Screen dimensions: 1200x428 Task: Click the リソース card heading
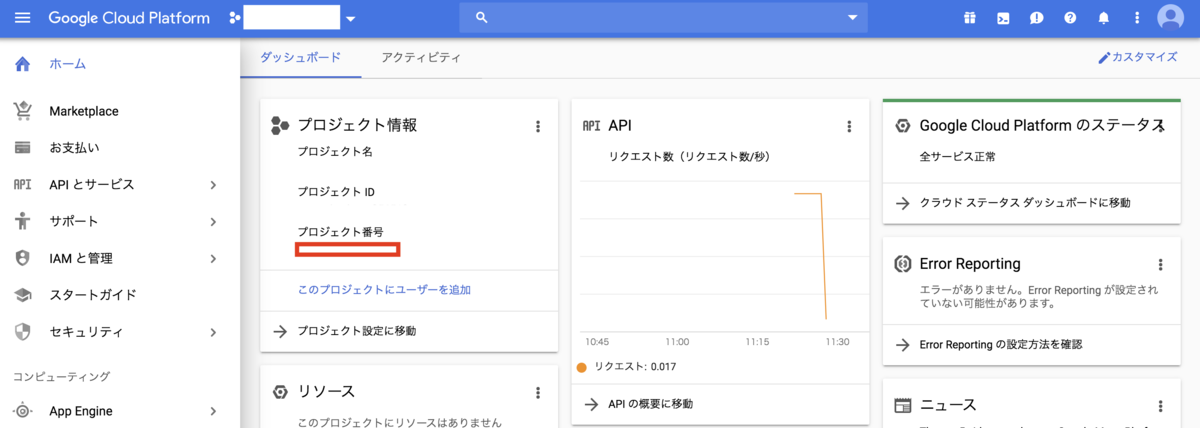tap(326, 392)
